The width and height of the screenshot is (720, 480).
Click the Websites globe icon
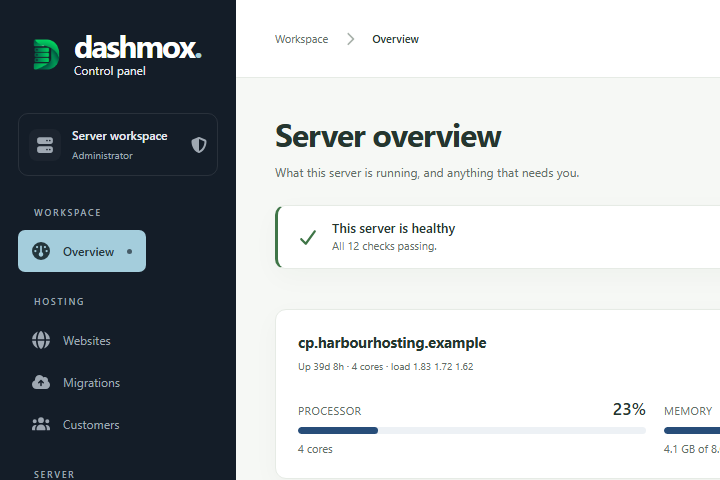pyautogui.click(x=41, y=340)
